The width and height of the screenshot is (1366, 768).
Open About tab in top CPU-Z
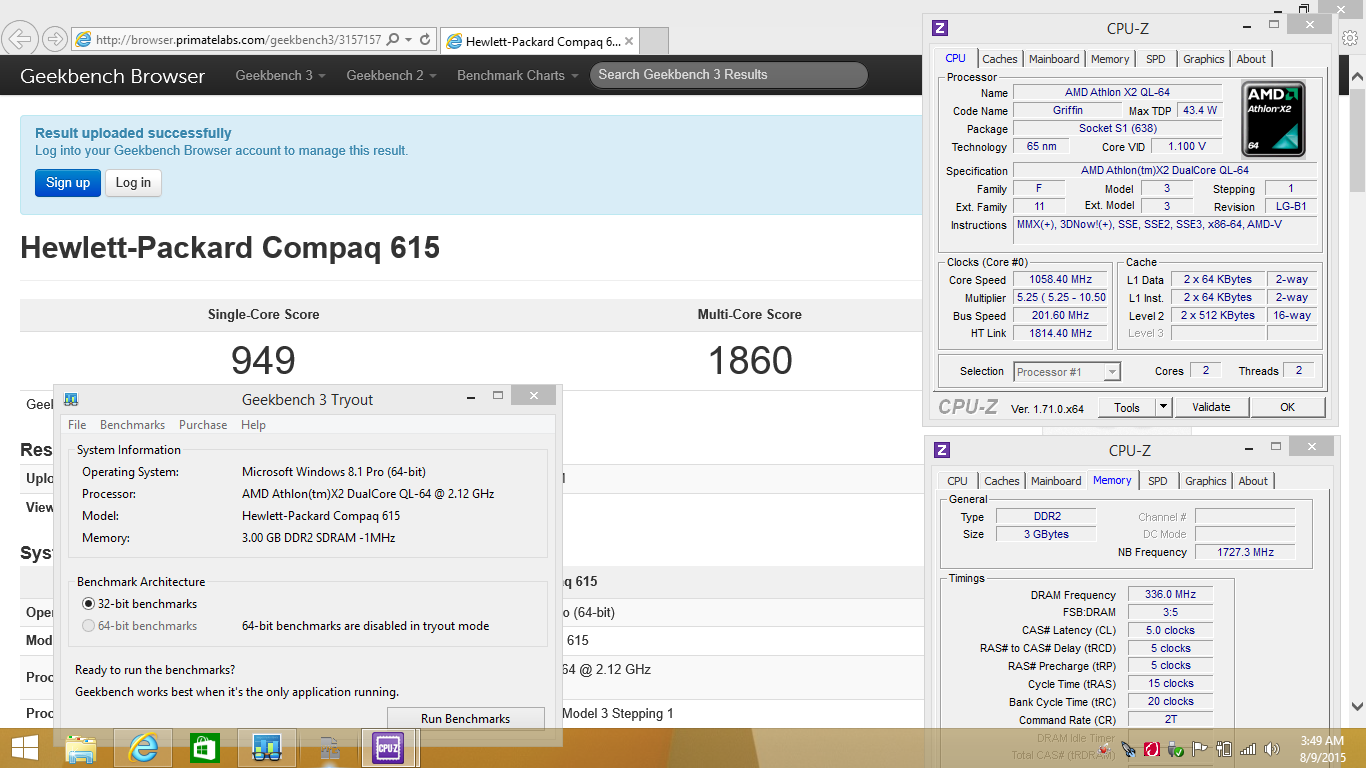(1251, 59)
